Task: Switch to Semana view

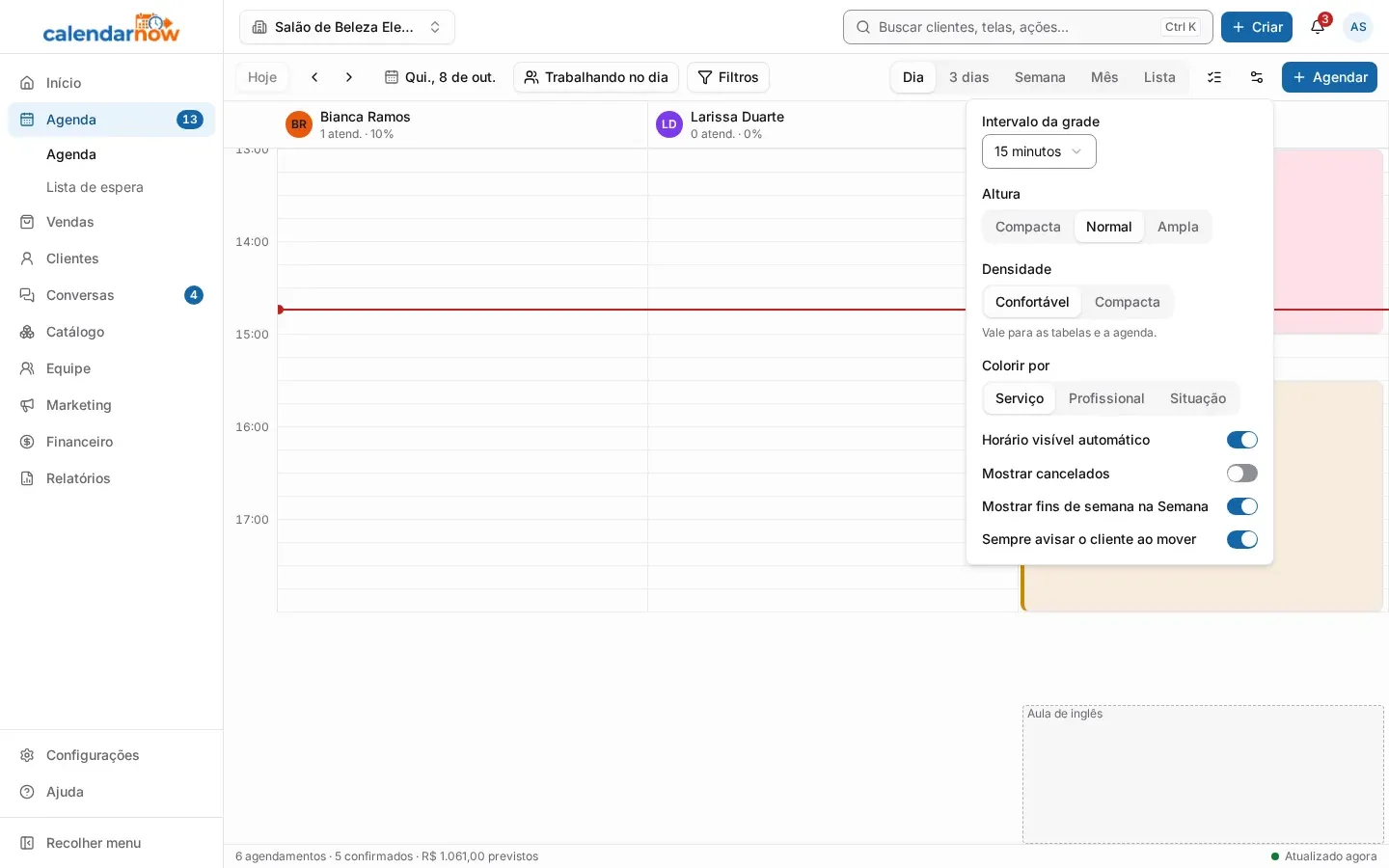Action: 1040,77
